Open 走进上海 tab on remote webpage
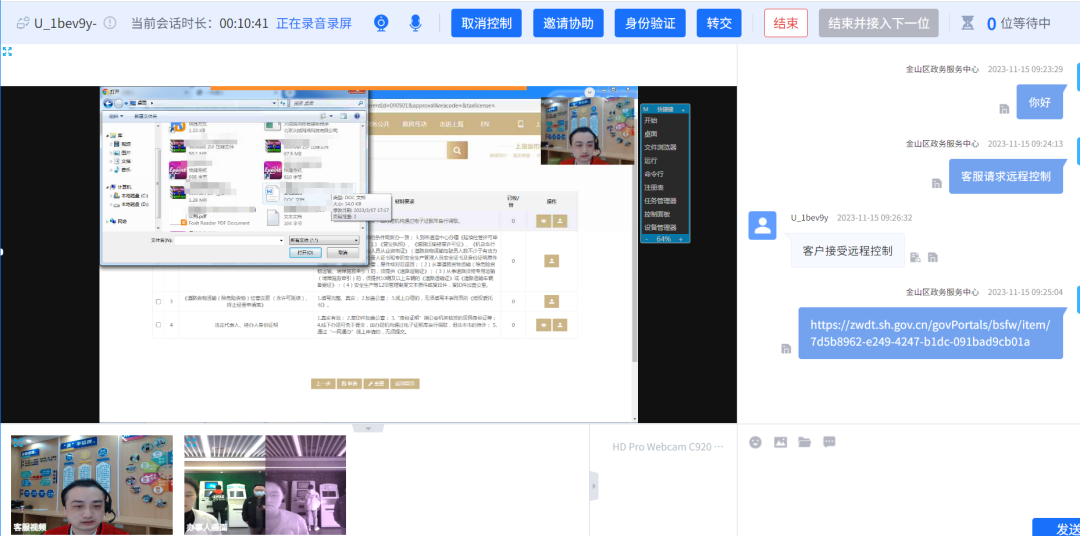The height and width of the screenshot is (536, 1080). pos(450,124)
